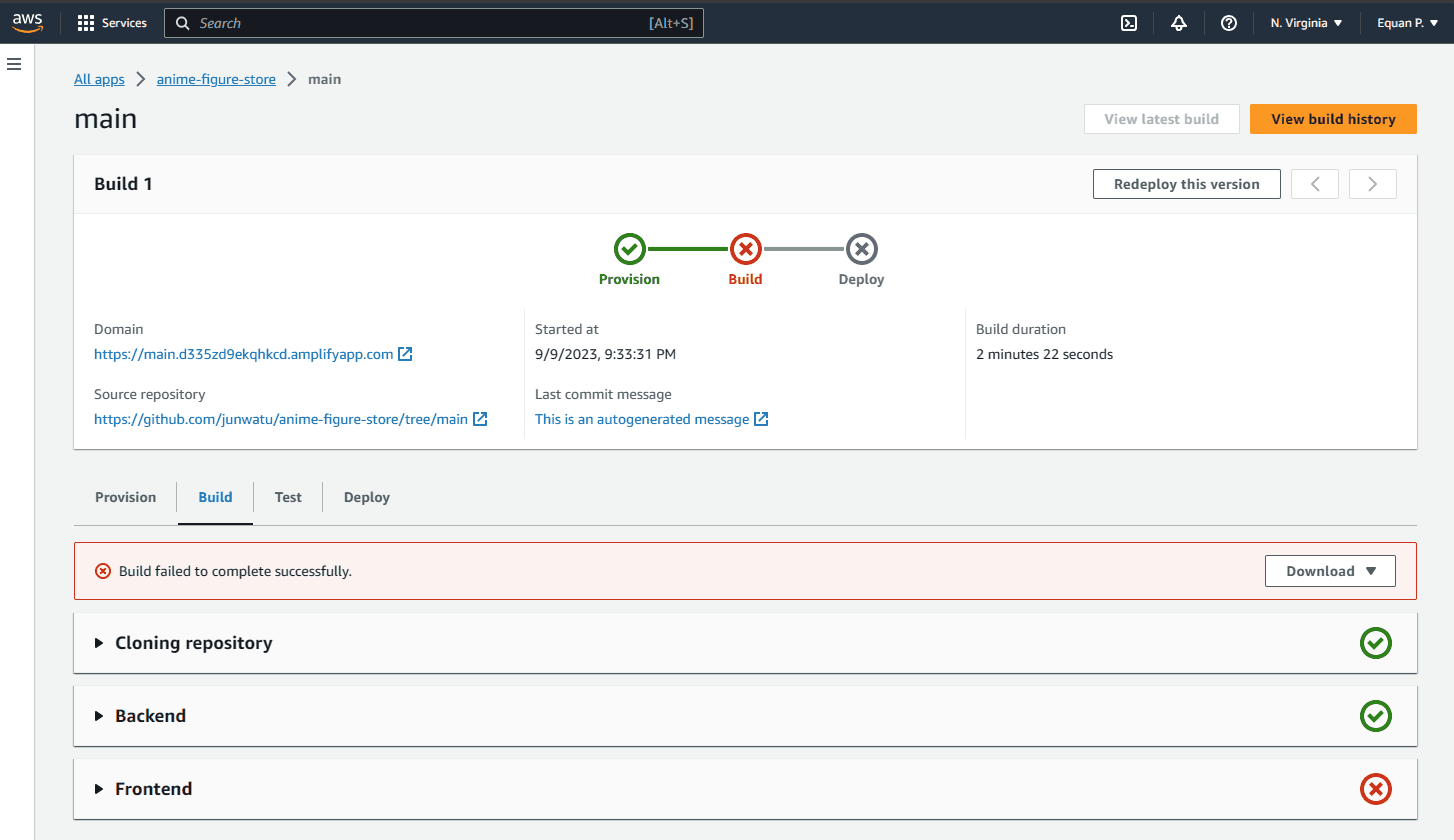The width and height of the screenshot is (1454, 840).
Task: Click View latest build button
Action: click(1162, 119)
